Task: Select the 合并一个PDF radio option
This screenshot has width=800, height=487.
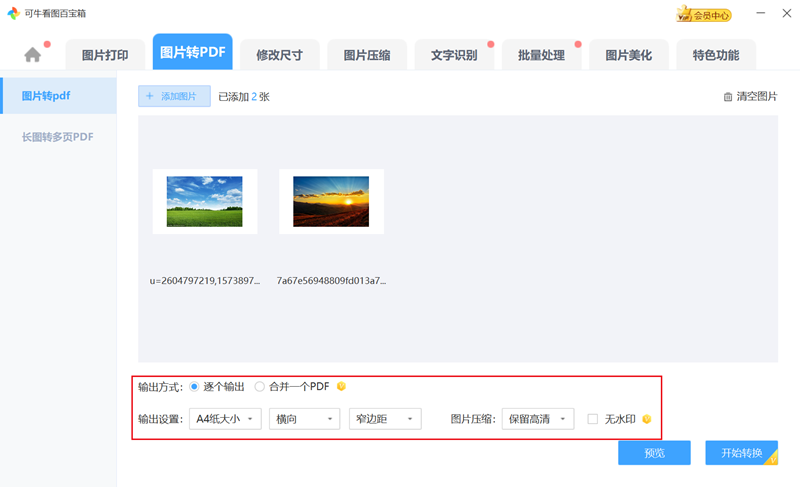Action: coord(260,387)
